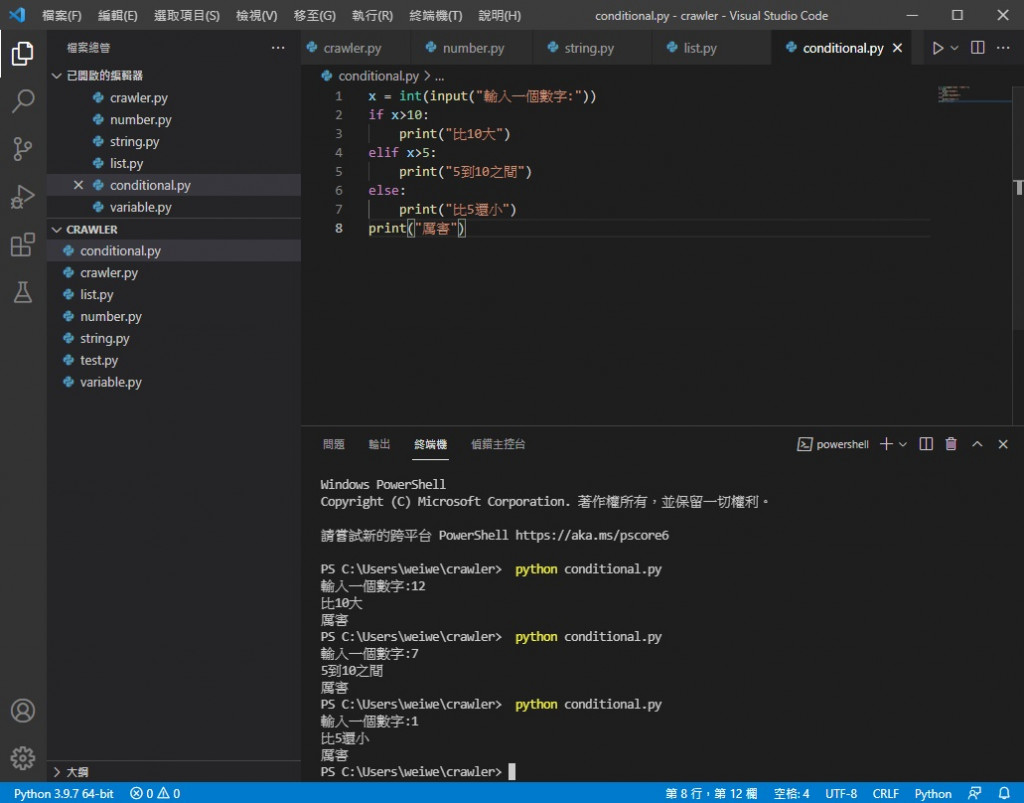The width and height of the screenshot is (1024, 803).
Task: Open run options dropdown next to play
Action: tap(955, 48)
